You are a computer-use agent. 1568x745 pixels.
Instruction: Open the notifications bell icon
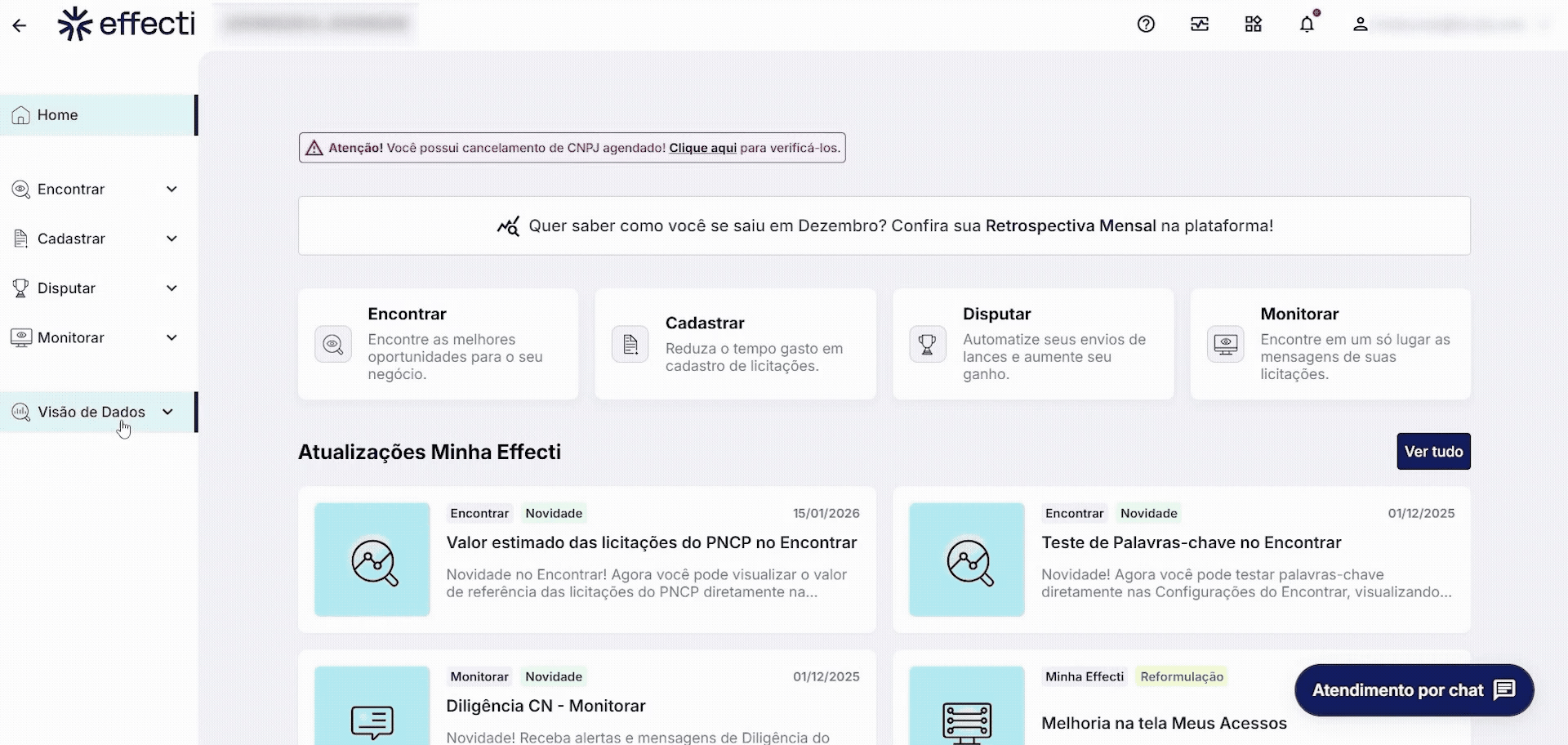click(x=1307, y=25)
